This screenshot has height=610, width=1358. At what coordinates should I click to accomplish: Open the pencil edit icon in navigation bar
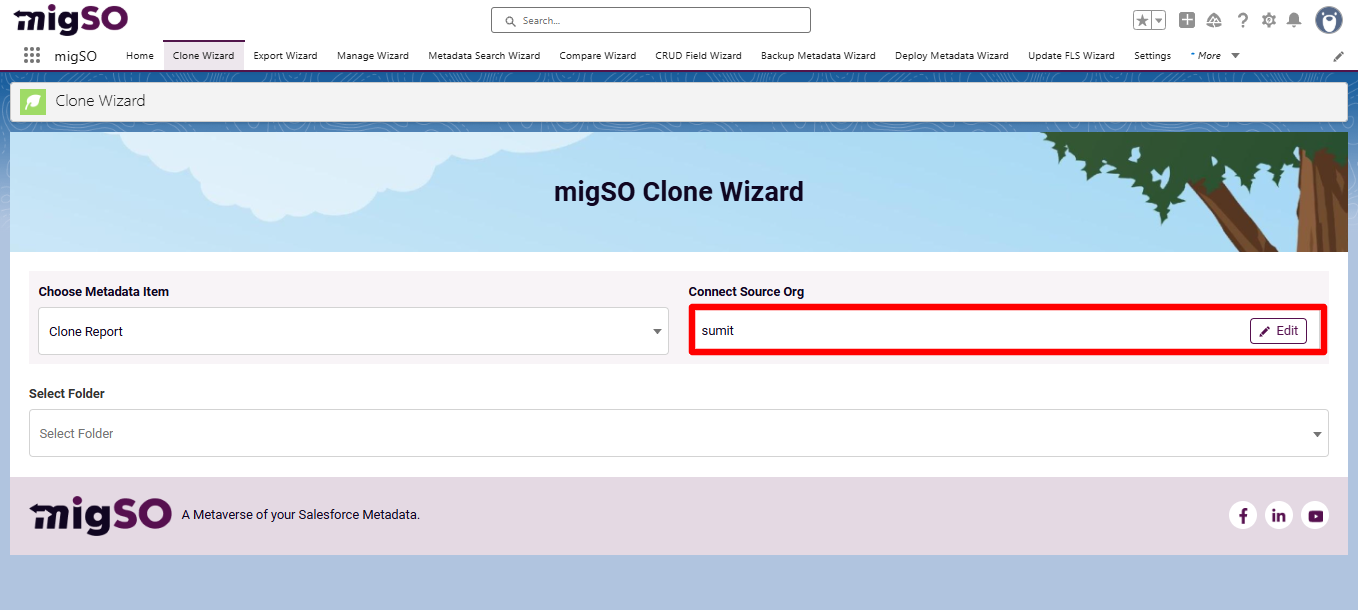[x=1338, y=56]
